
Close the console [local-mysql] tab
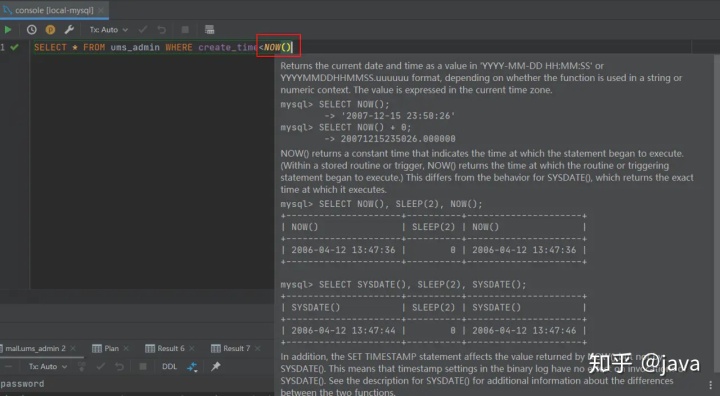click(x=101, y=10)
